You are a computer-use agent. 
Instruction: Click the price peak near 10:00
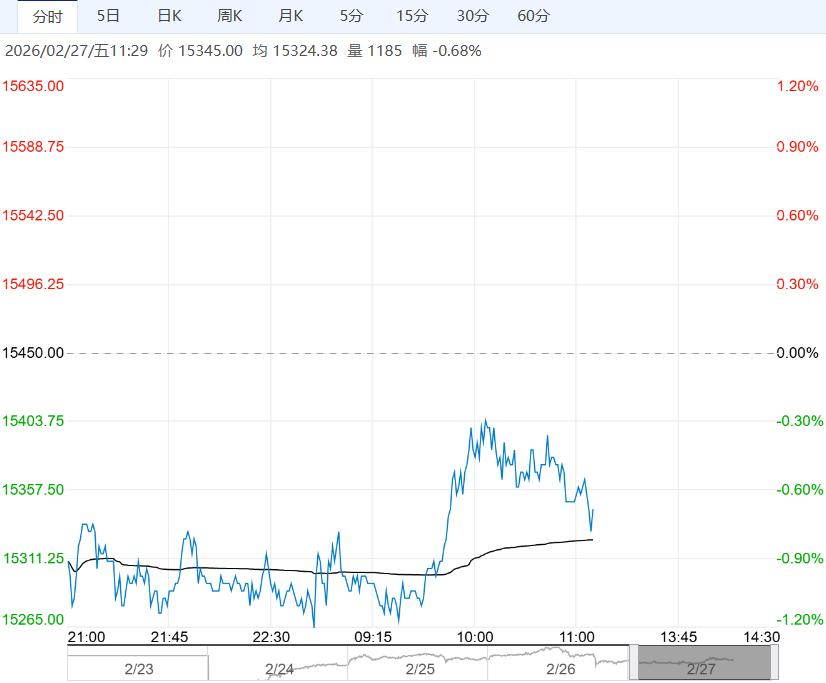click(485, 420)
